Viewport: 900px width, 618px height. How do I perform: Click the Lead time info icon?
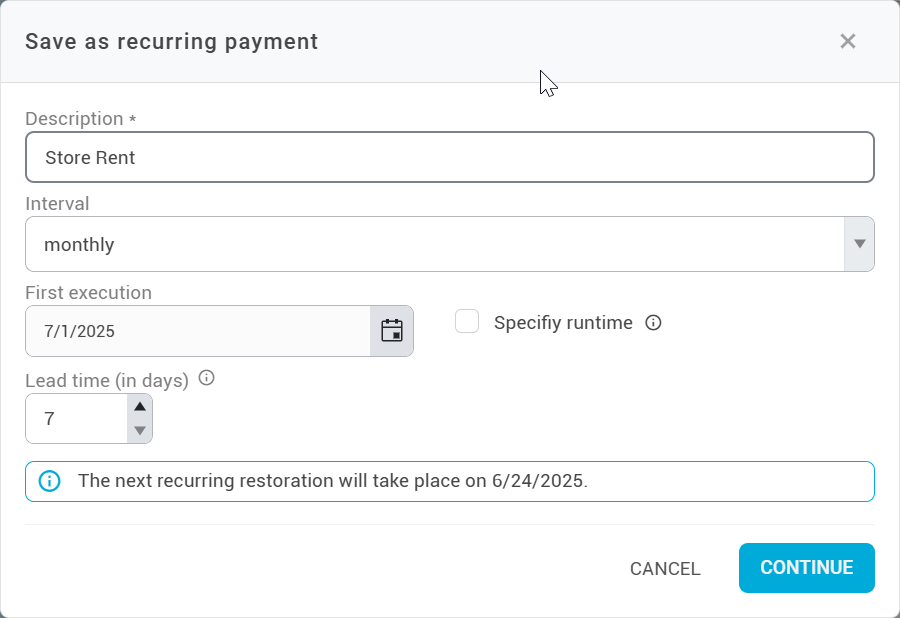pyautogui.click(x=207, y=378)
